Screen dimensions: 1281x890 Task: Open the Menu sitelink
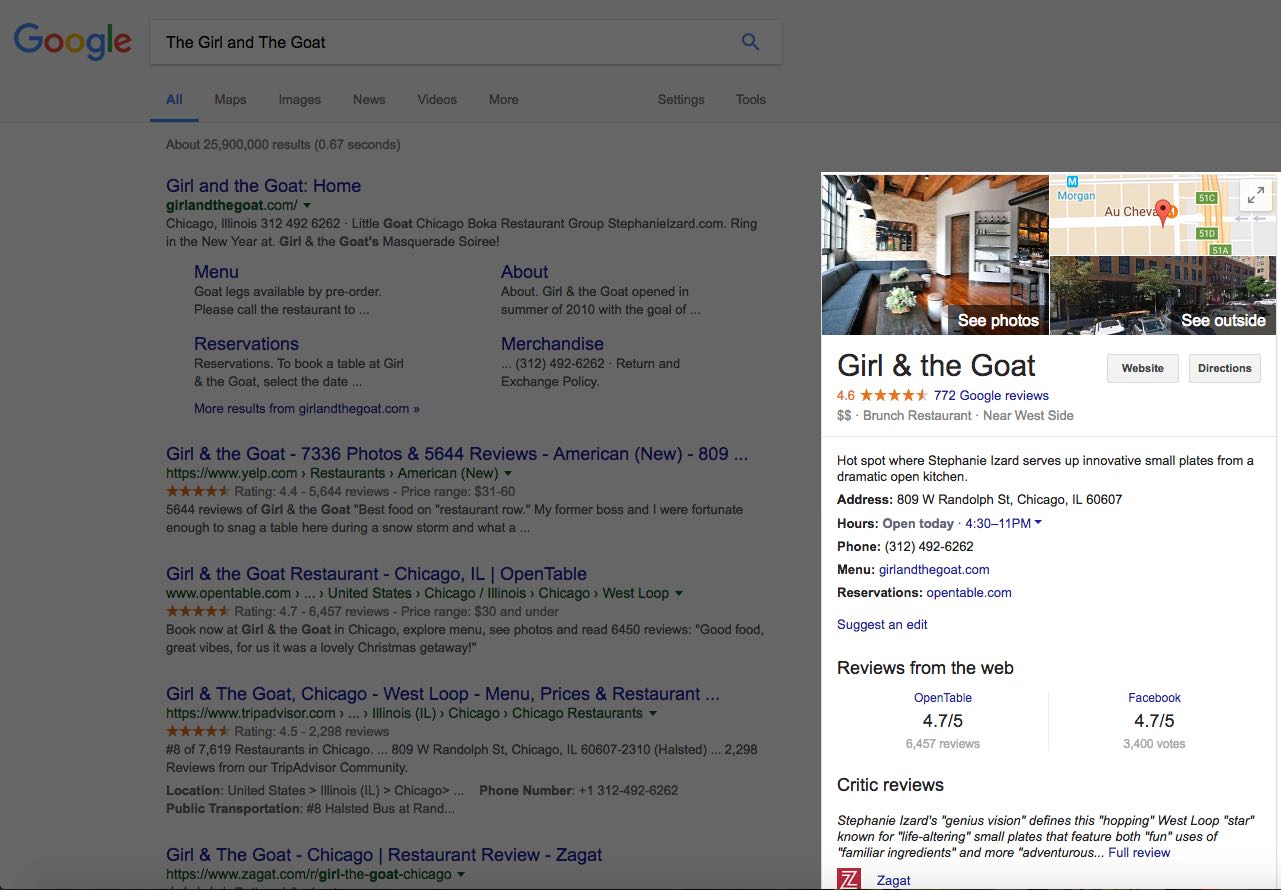tap(216, 271)
